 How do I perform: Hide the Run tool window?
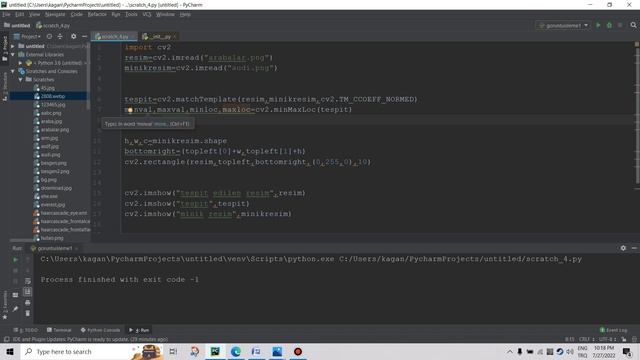tap(633, 248)
